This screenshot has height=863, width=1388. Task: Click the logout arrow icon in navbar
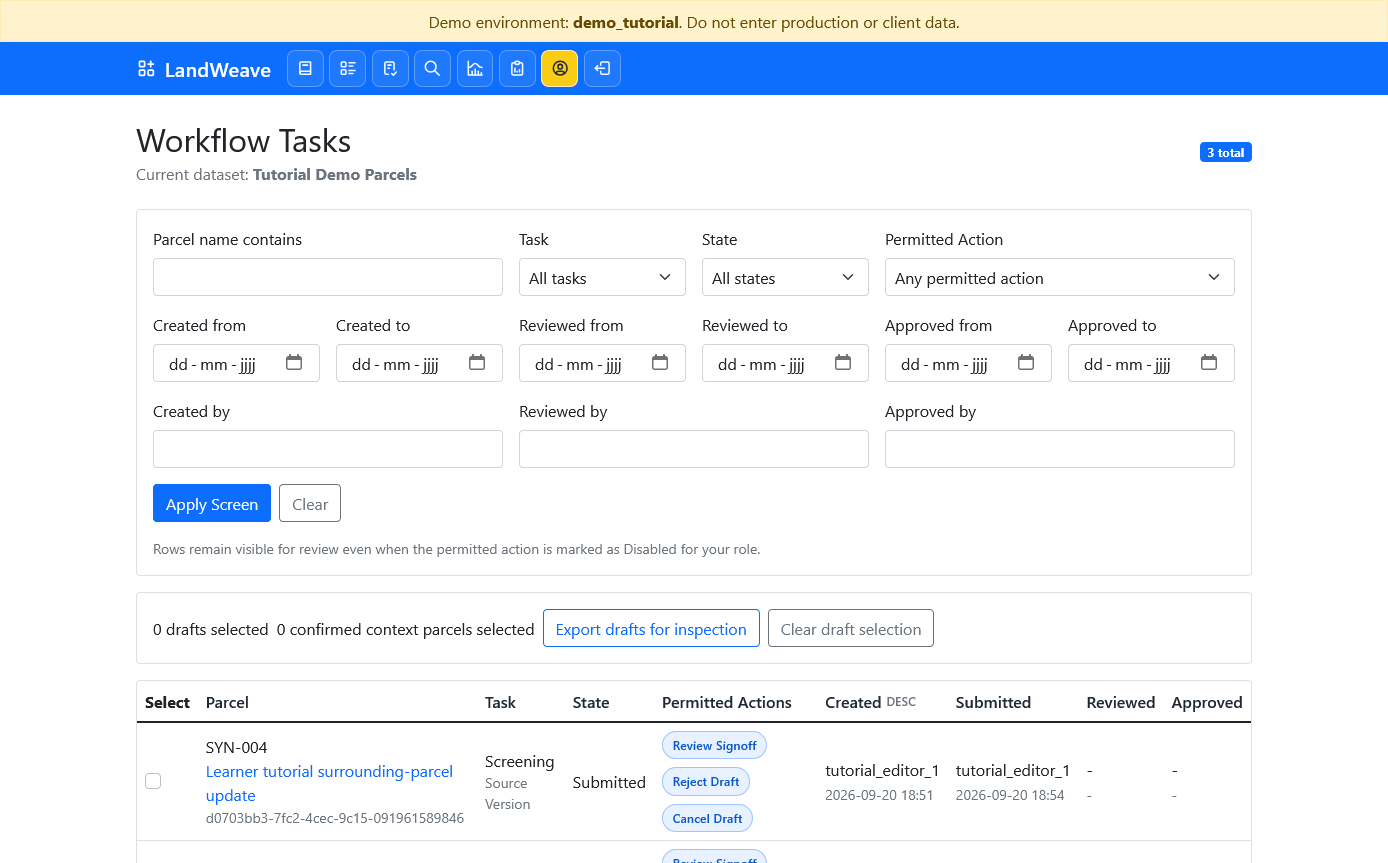602,69
